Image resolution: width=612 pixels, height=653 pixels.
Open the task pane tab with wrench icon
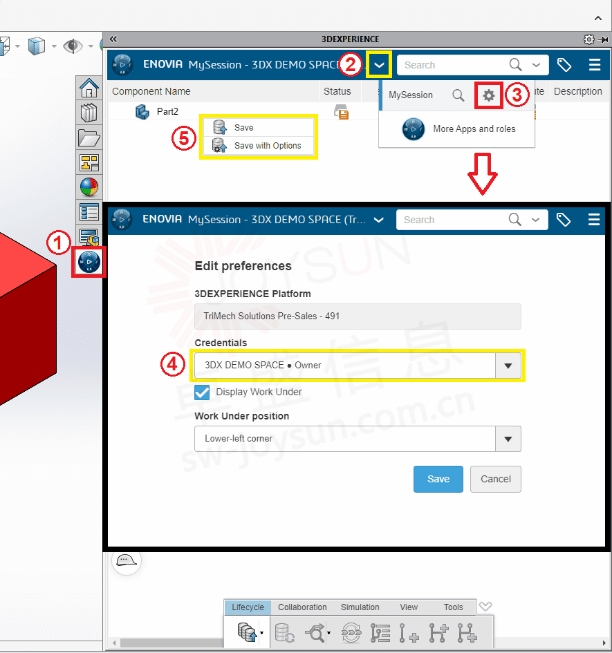[x=89, y=236]
